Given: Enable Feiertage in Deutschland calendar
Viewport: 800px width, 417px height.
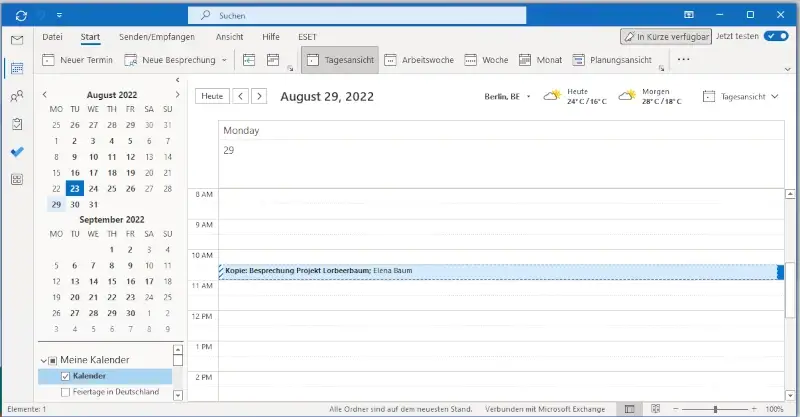Looking at the screenshot, I should pos(66,392).
